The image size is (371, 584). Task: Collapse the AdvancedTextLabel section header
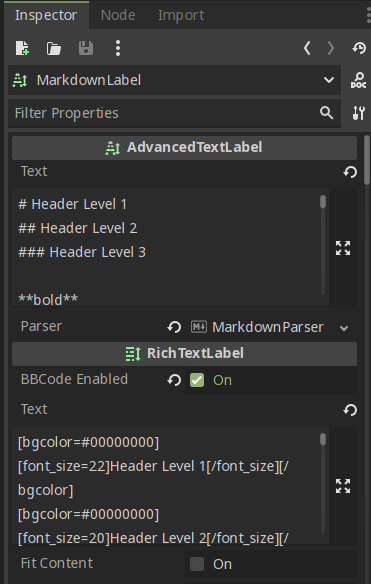[x=184, y=147]
